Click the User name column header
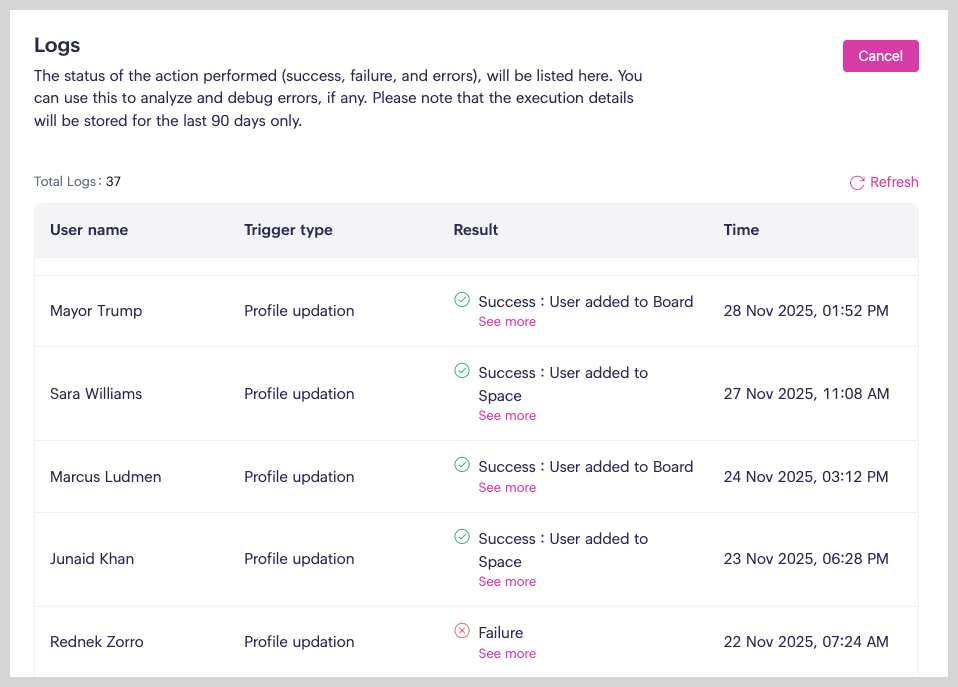Viewport: 958px width, 687px height. click(89, 230)
